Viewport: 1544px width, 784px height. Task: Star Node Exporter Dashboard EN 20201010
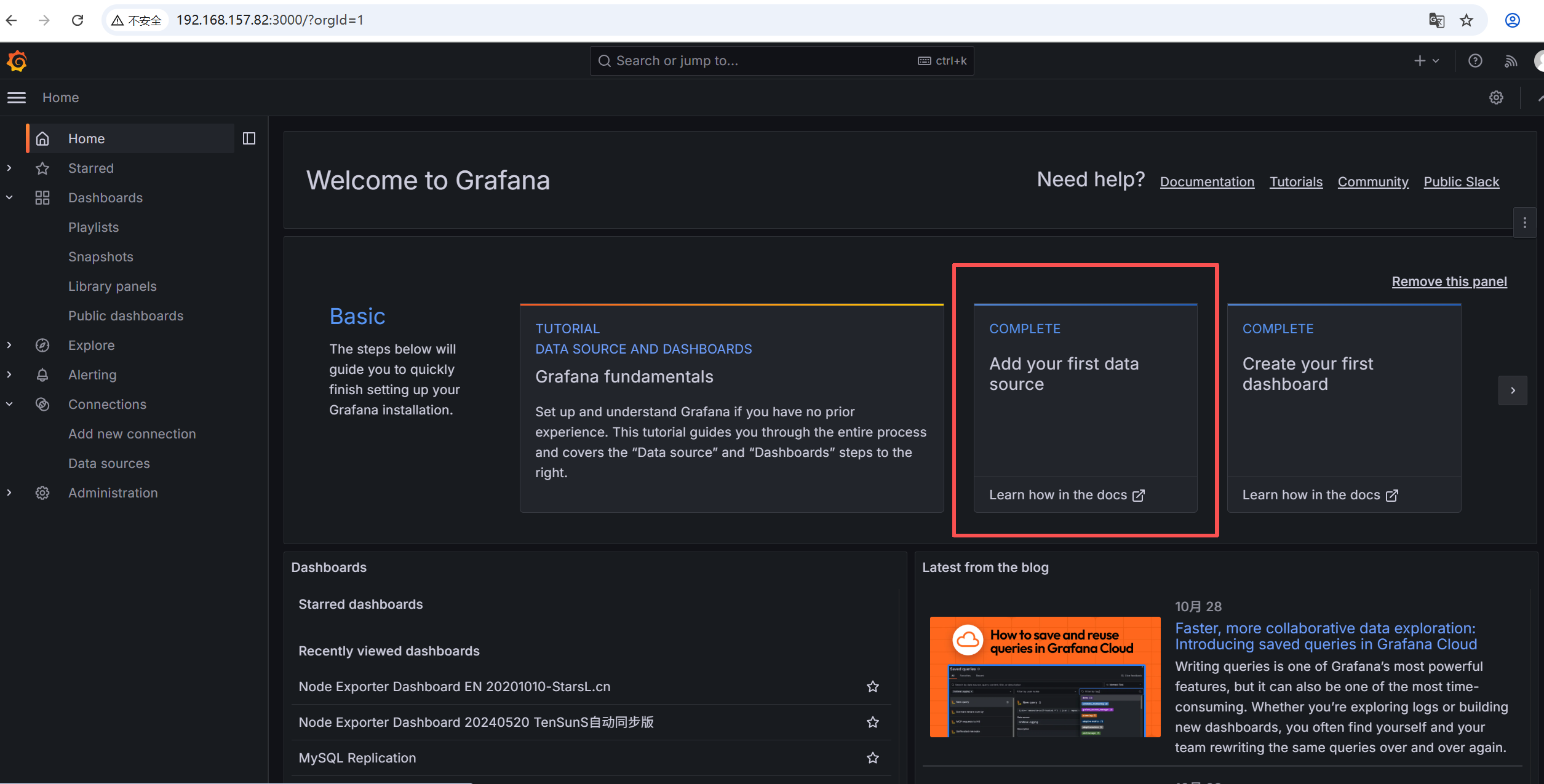[872, 686]
